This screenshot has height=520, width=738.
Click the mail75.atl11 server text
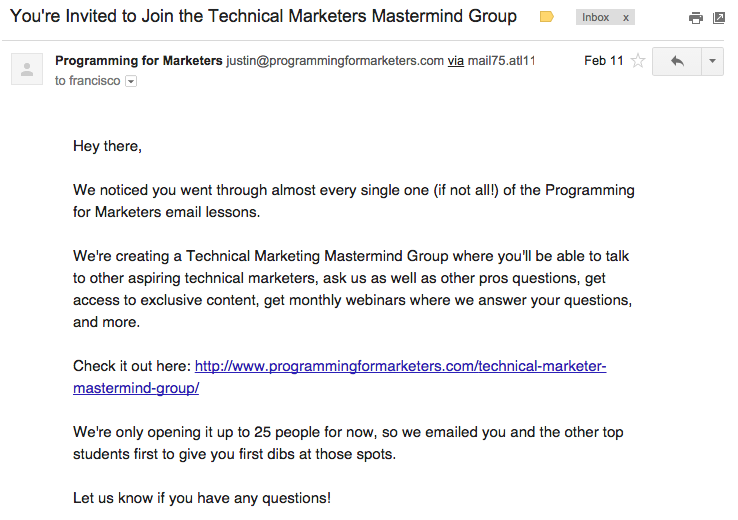pyautogui.click(x=501, y=61)
